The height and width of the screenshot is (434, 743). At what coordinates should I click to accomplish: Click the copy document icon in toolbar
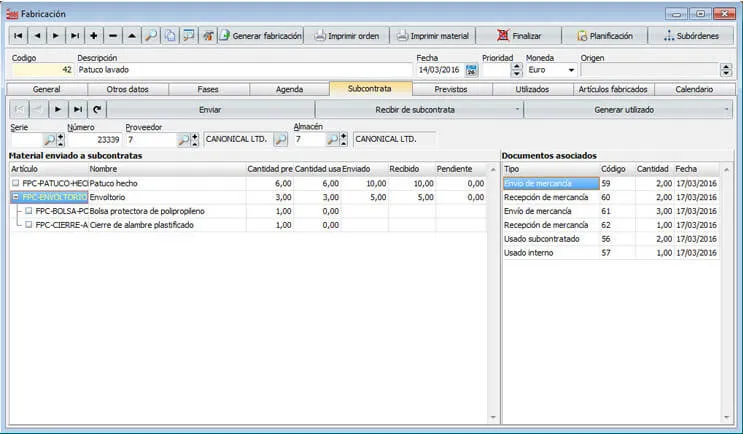tap(170, 36)
